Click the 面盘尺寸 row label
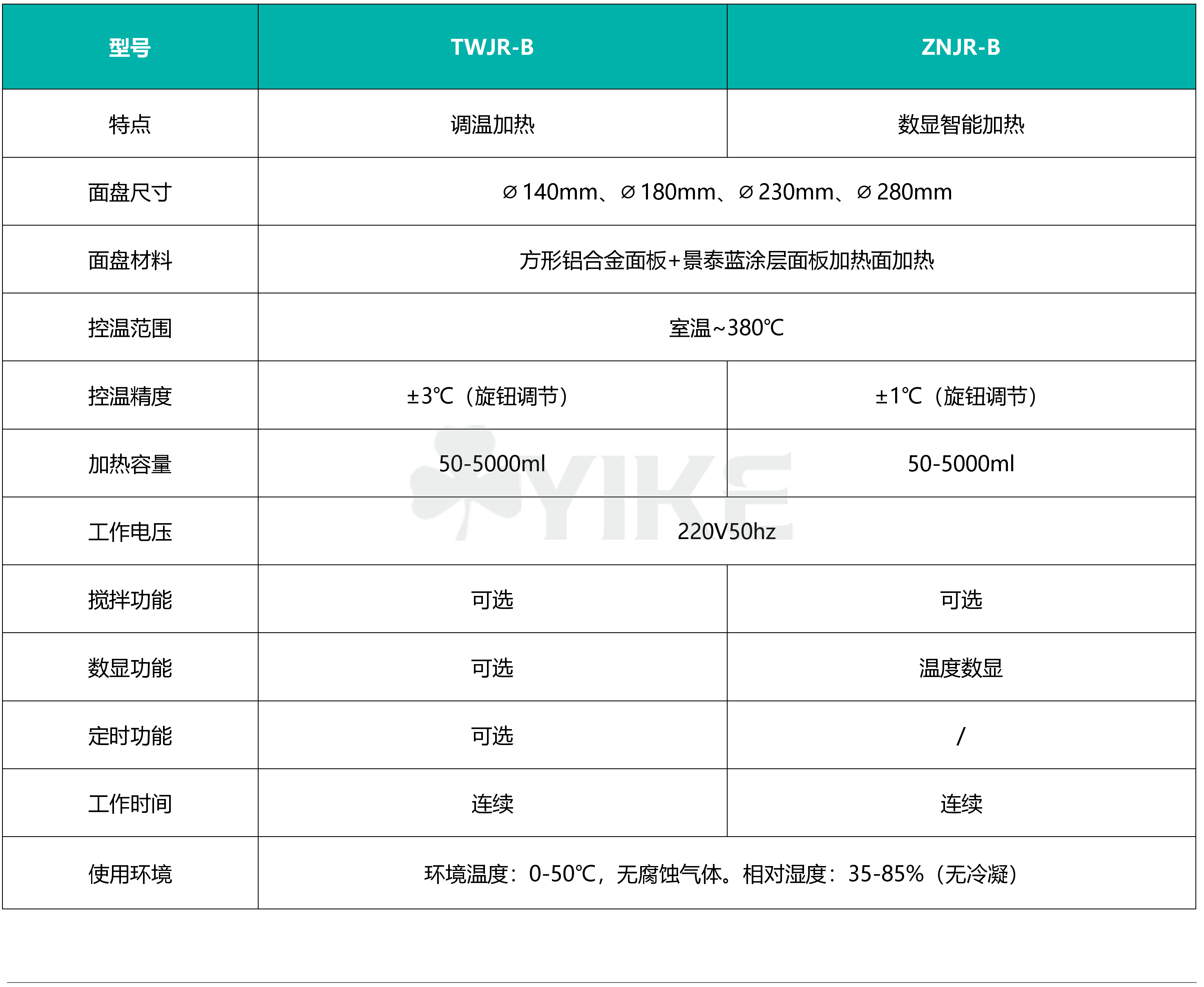This screenshot has width=1204, height=987. pos(130,192)
